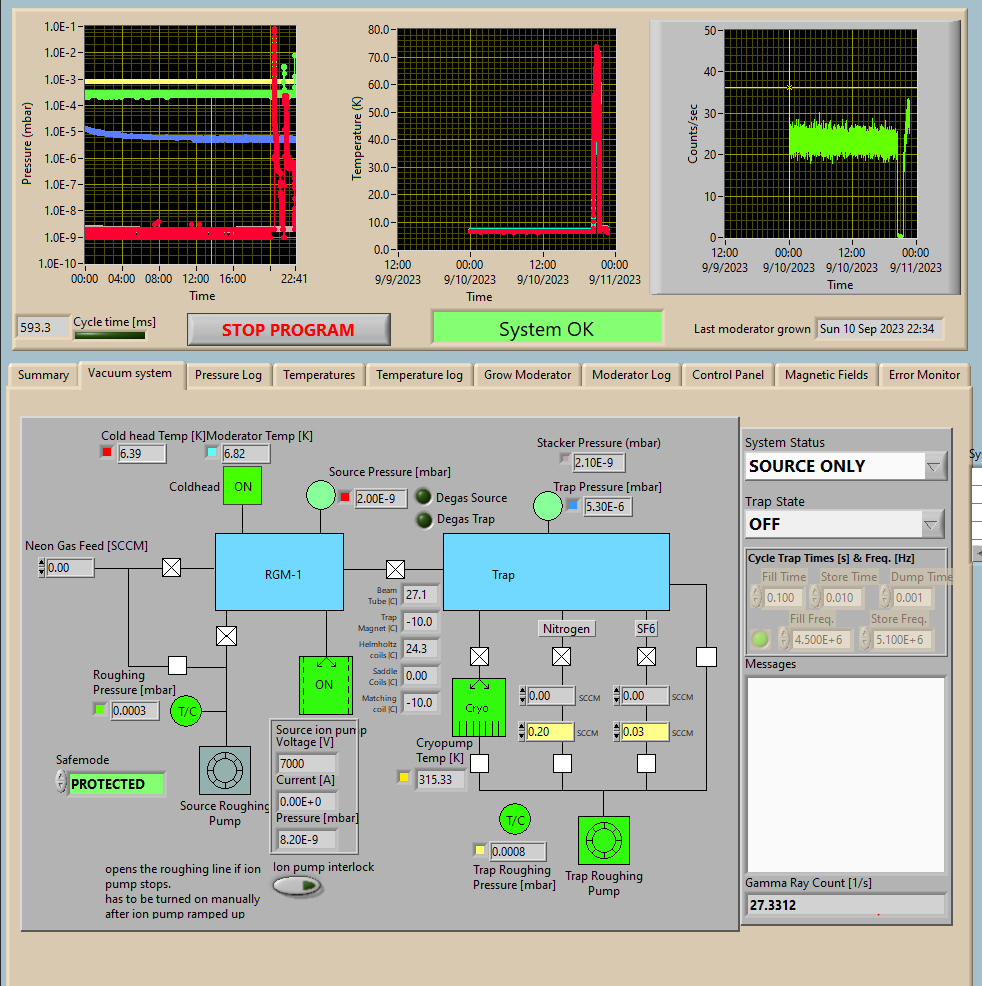Switch to the Grow Moderator tab
Image resolution: width=982 pixels, height=986 pixels.
[527, 375]
